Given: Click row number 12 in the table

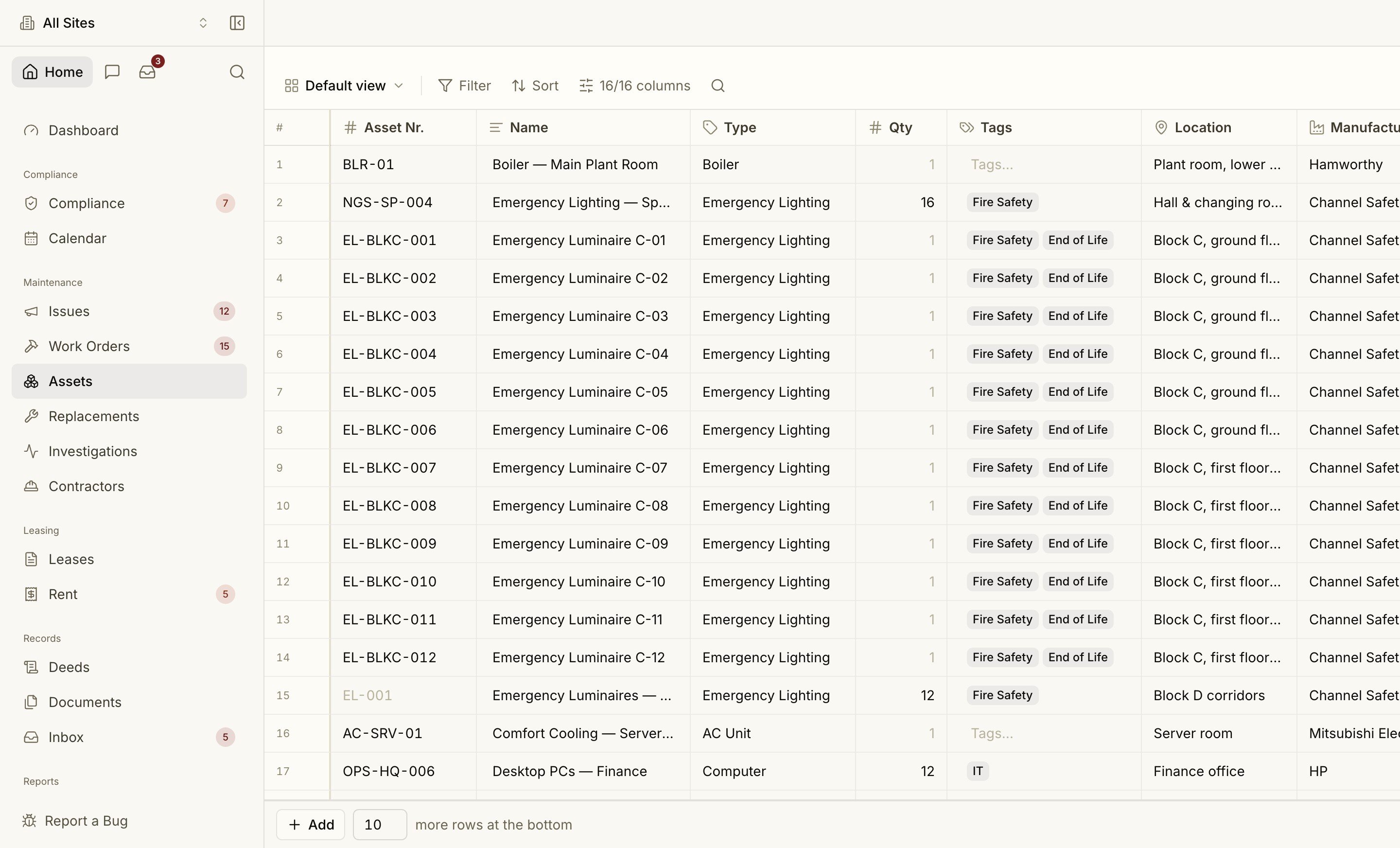Looking at the screenshot, I should [283, 582].
